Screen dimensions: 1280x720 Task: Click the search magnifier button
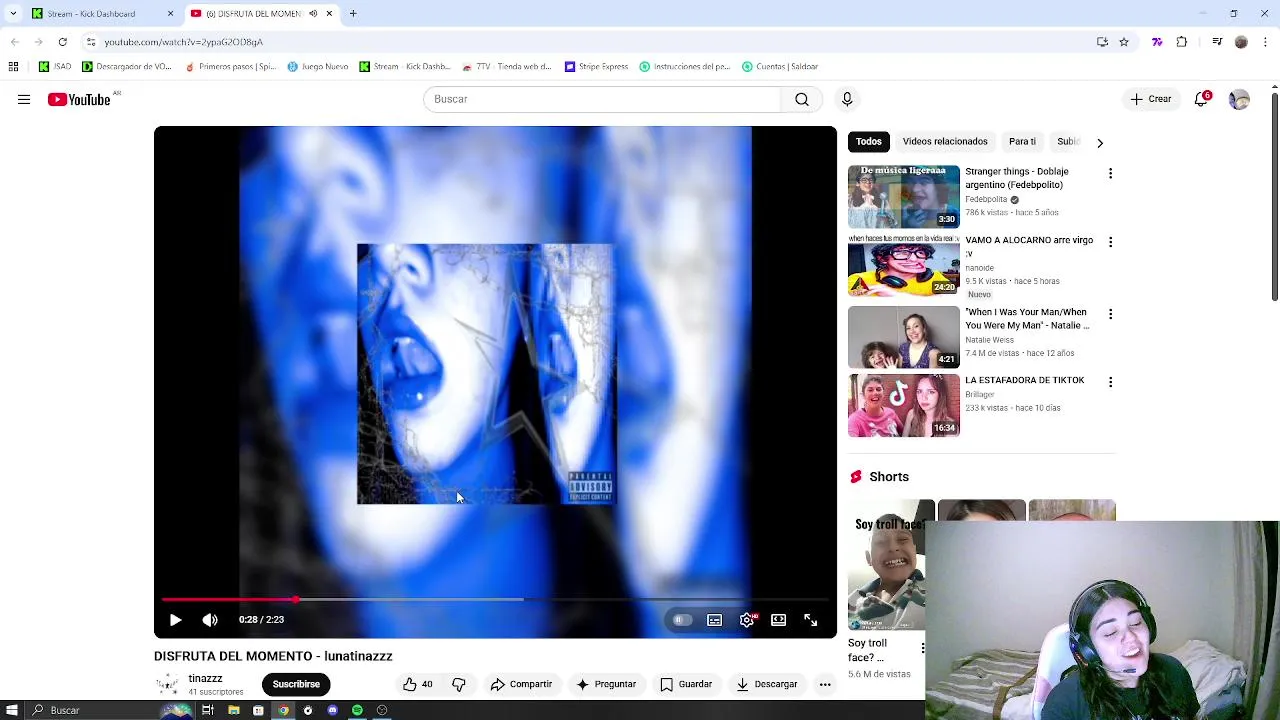click(x=802, y=99)
